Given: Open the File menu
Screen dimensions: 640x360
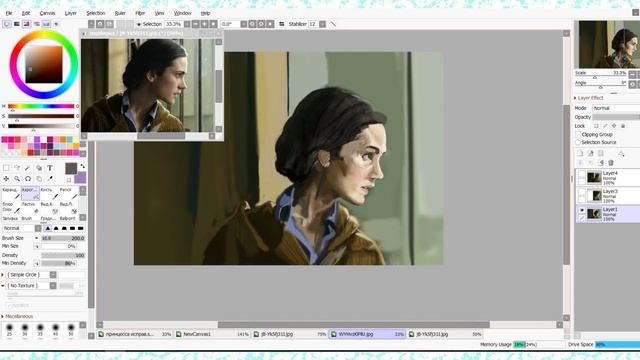Looking at the screenshot, I should (9, 13).
